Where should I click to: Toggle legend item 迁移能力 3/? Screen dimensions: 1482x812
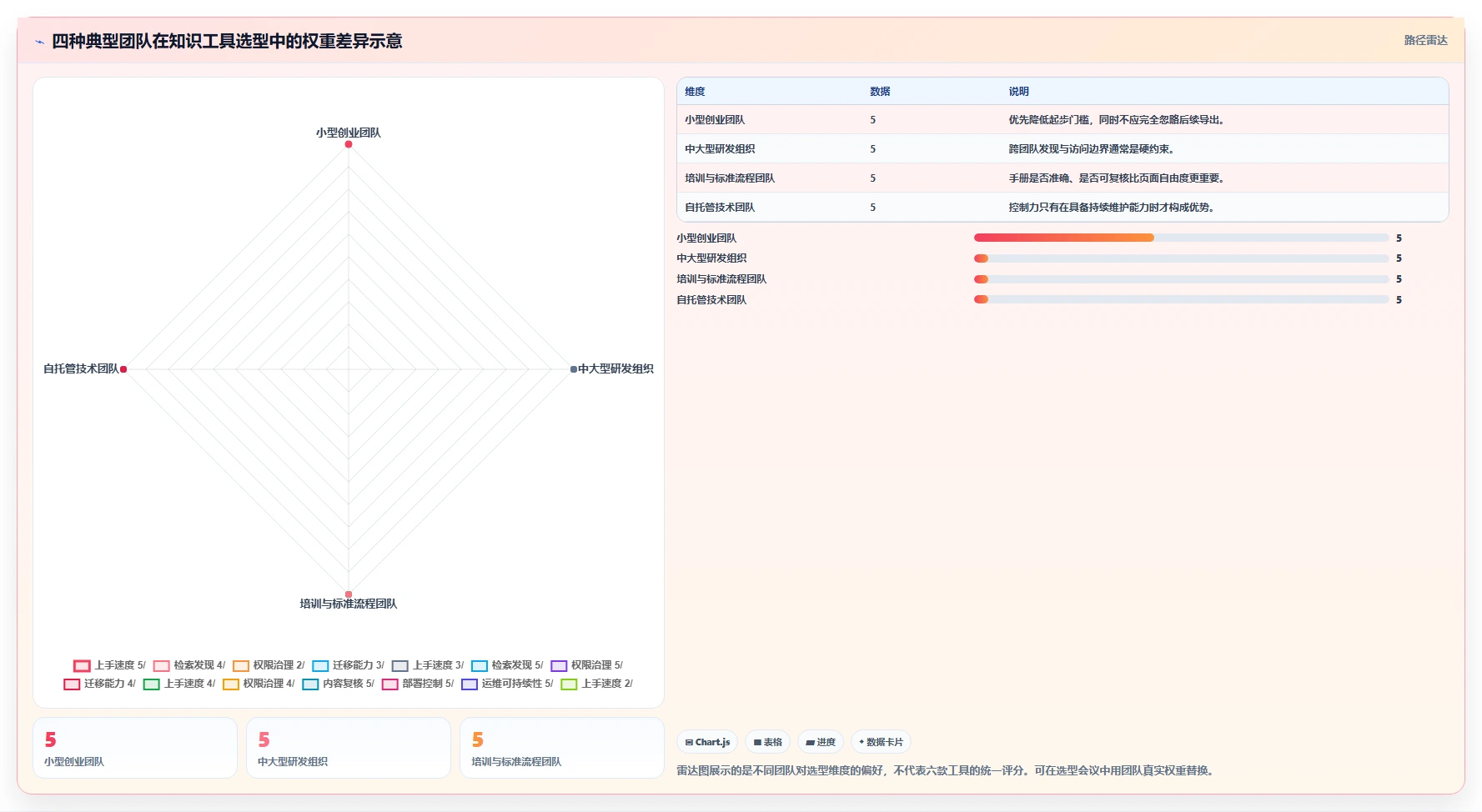348,665
